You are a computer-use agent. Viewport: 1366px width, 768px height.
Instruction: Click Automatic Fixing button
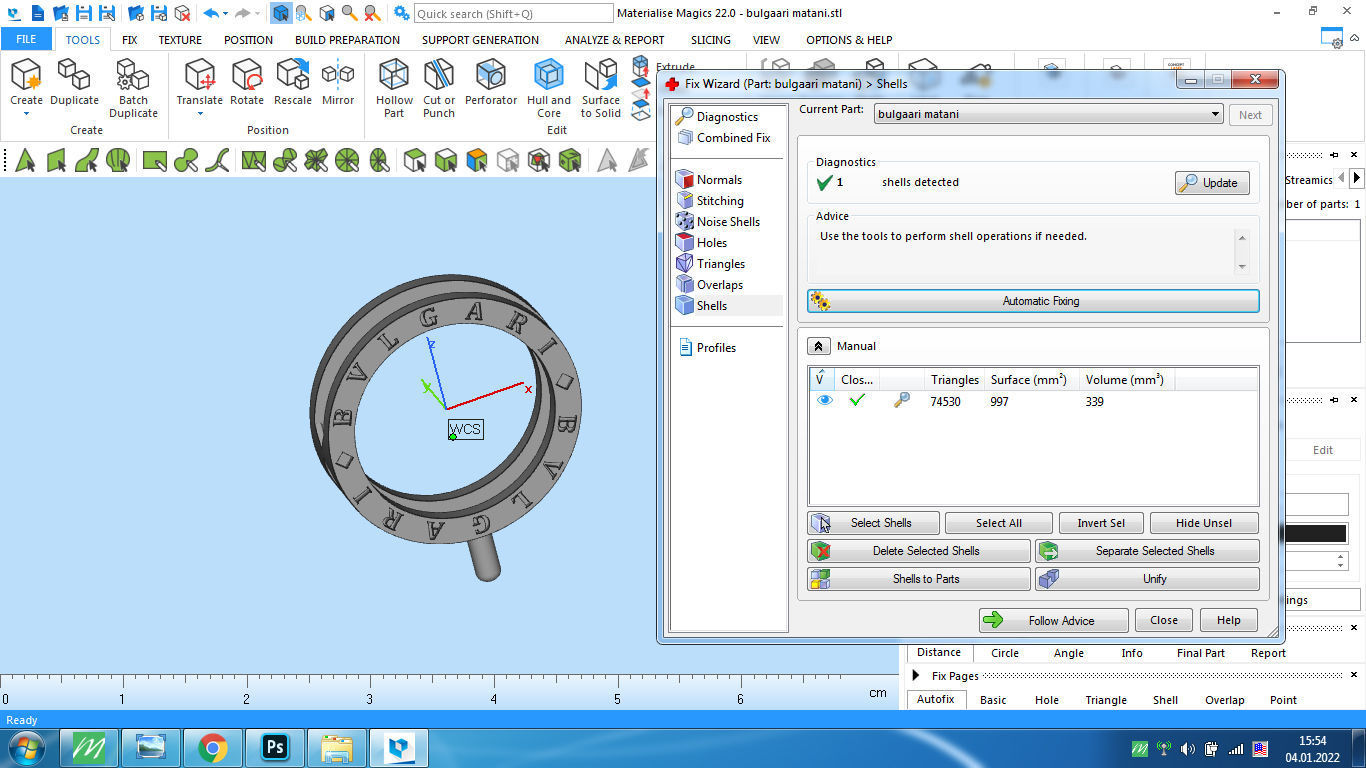[1033, 301]
